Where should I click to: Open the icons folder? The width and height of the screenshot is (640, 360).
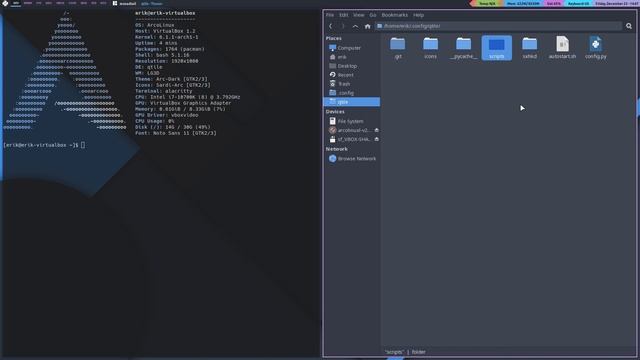430,48
